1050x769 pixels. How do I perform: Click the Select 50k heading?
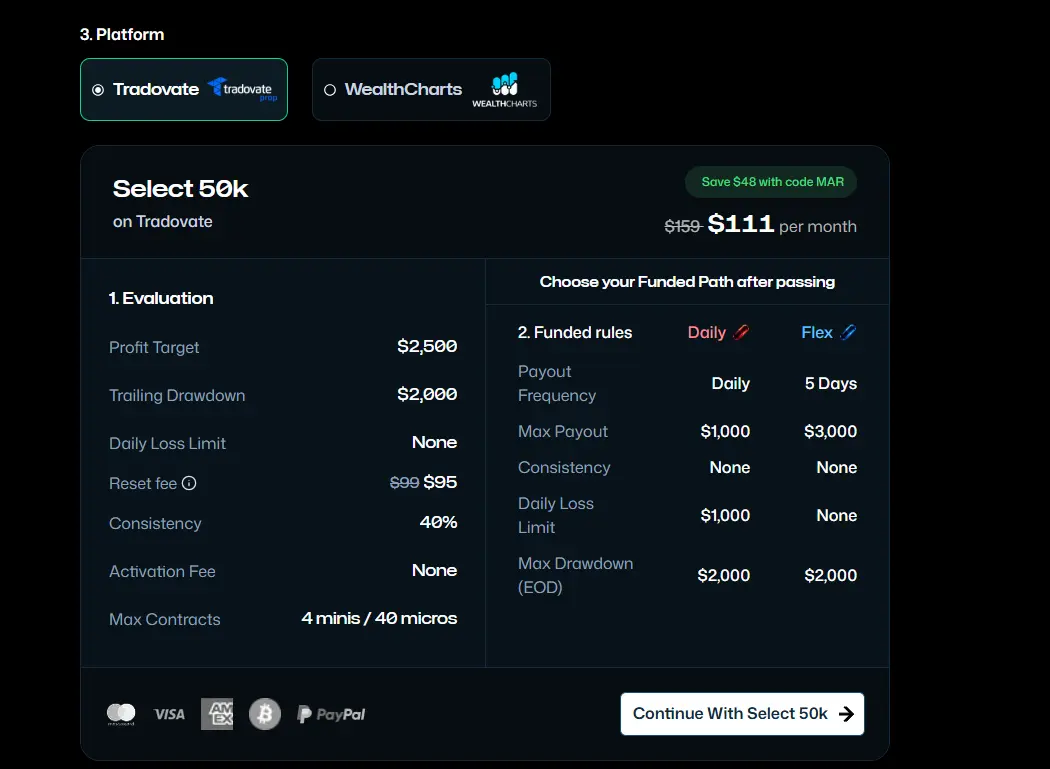click(180, 189)
